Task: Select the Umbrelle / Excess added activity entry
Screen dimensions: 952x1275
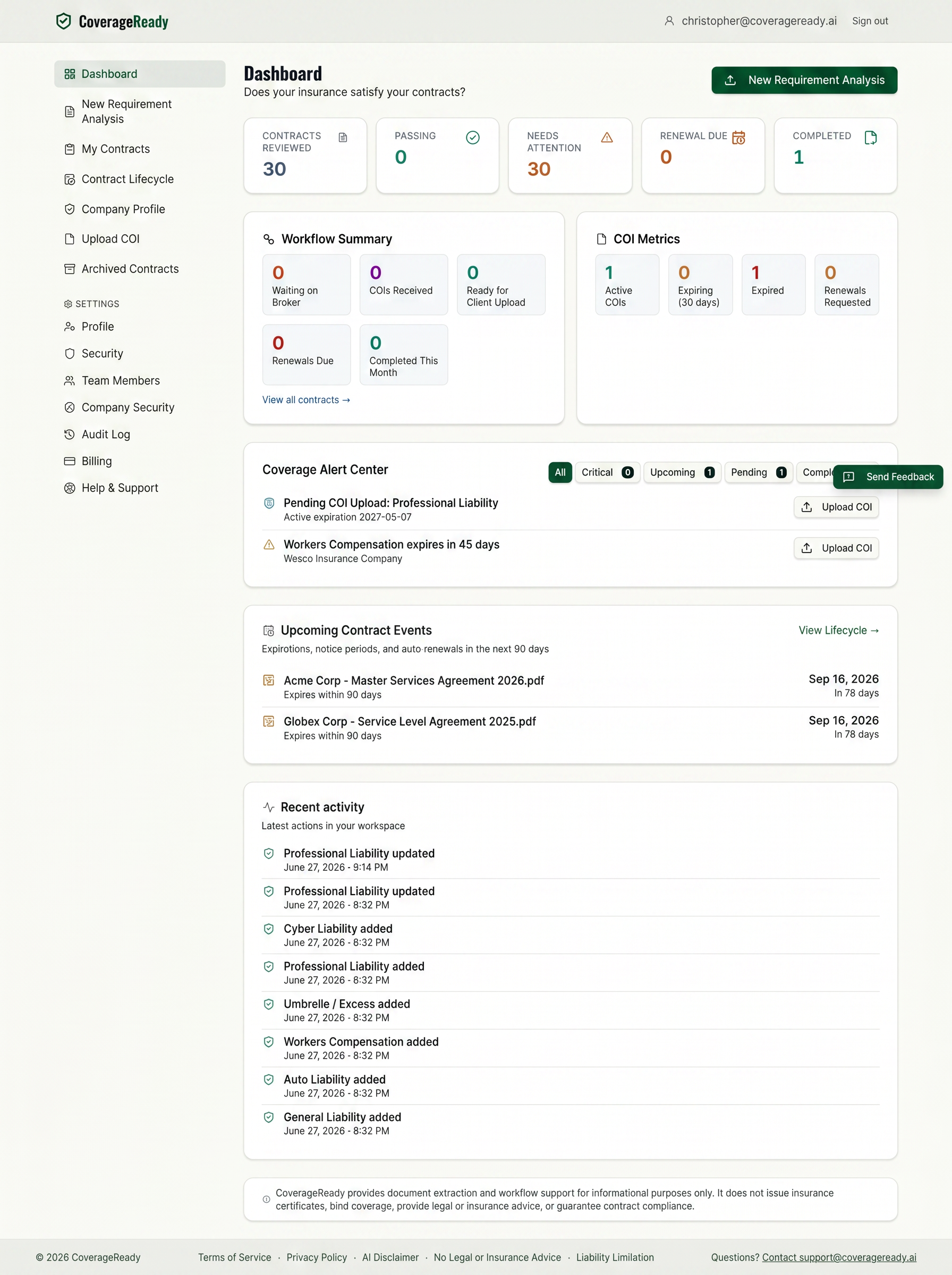Action: (x=571, y=1010)
